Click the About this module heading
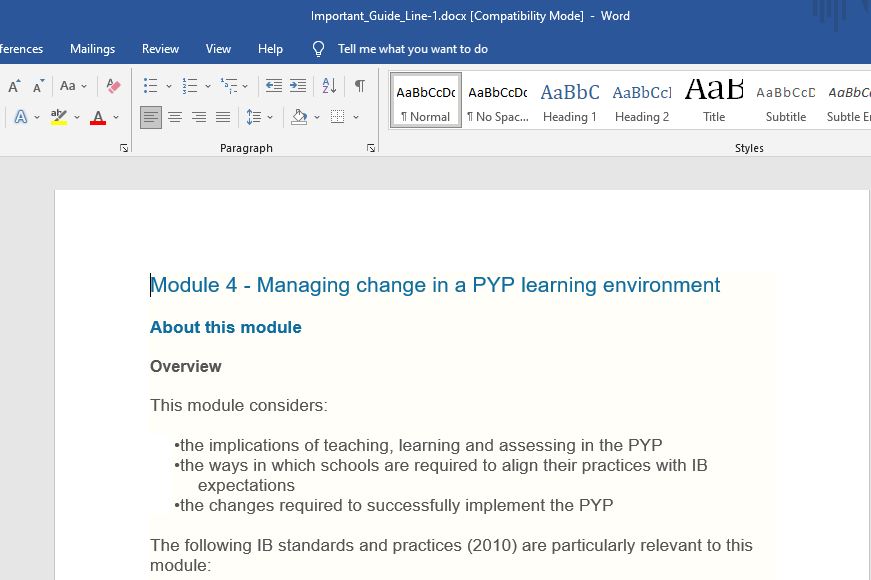 click(226, 327)
